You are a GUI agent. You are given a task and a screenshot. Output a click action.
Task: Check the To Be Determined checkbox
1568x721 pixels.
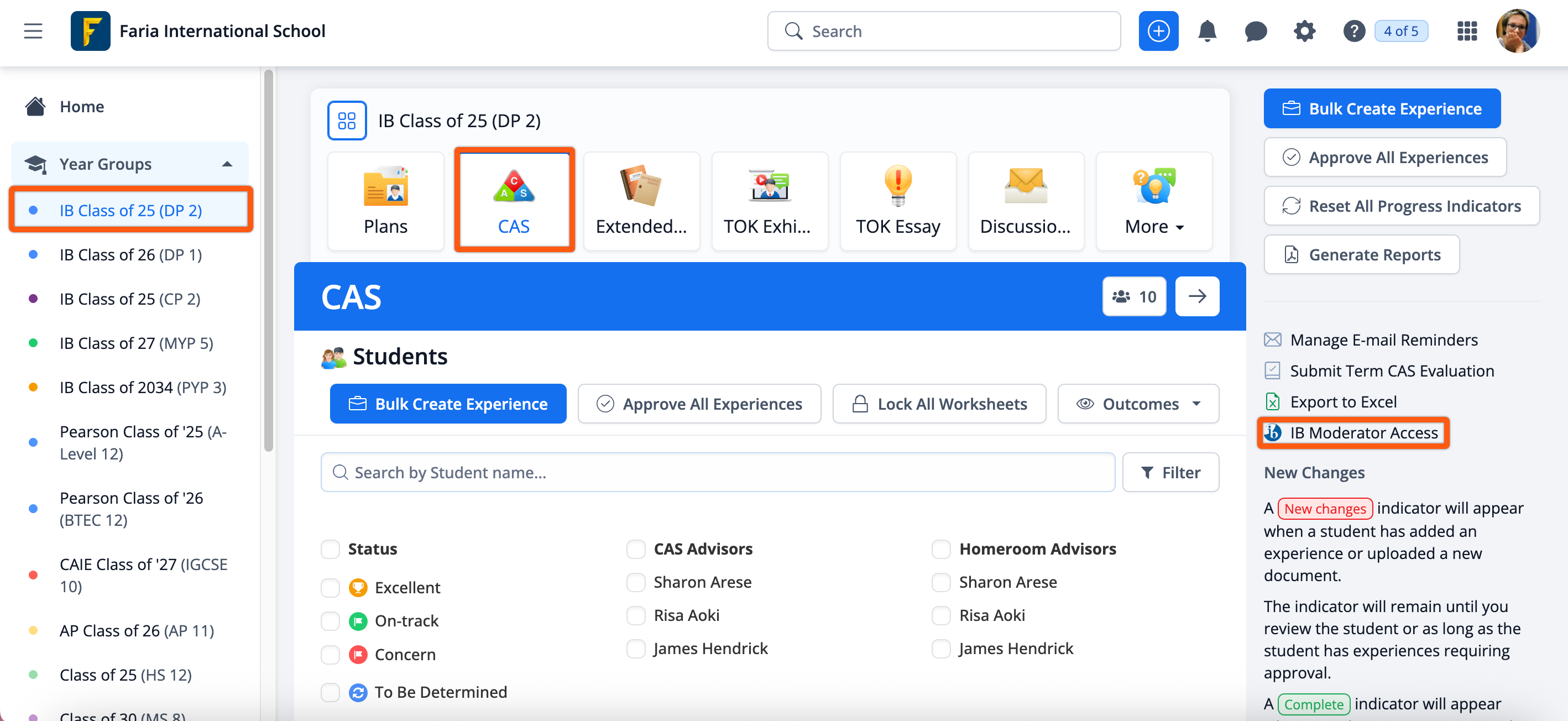point(330,692)
